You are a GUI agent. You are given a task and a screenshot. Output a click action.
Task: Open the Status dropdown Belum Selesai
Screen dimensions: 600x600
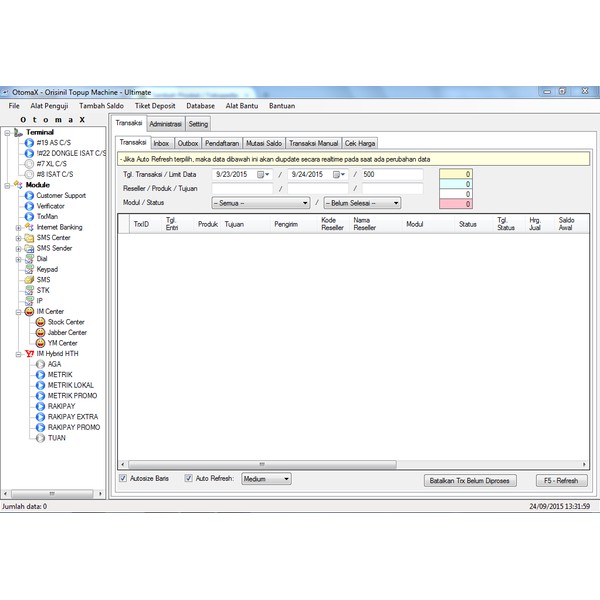click(362, 203)
